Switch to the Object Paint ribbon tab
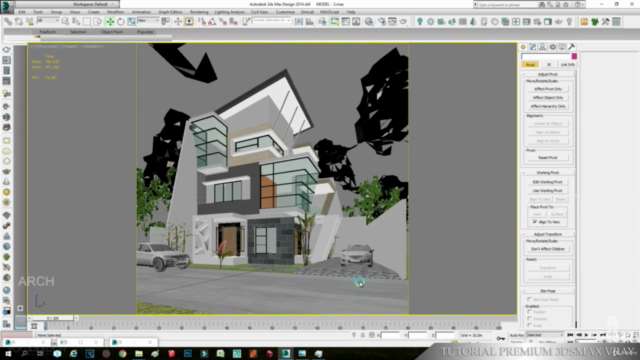The height and width of the screenshot is (360, 640). click(x=112, y=32)
